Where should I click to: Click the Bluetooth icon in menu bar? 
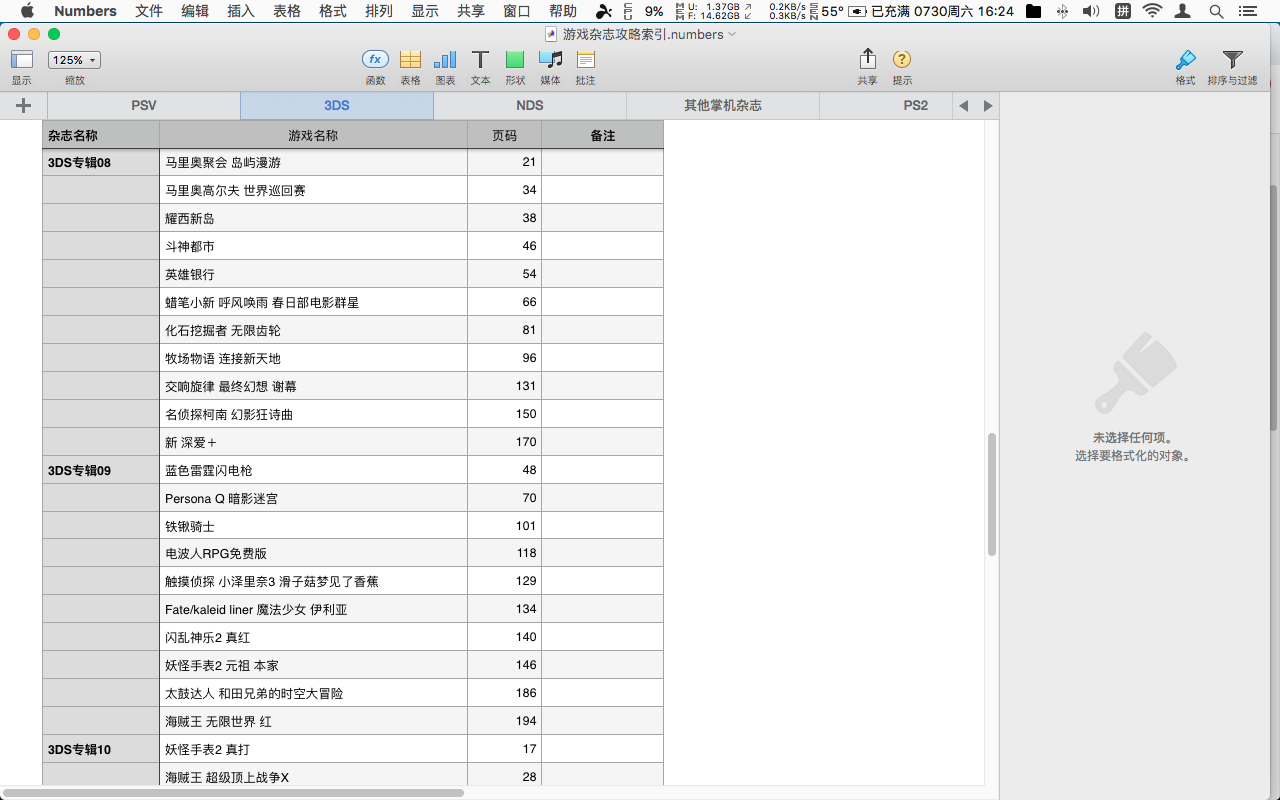point(1062,12)
